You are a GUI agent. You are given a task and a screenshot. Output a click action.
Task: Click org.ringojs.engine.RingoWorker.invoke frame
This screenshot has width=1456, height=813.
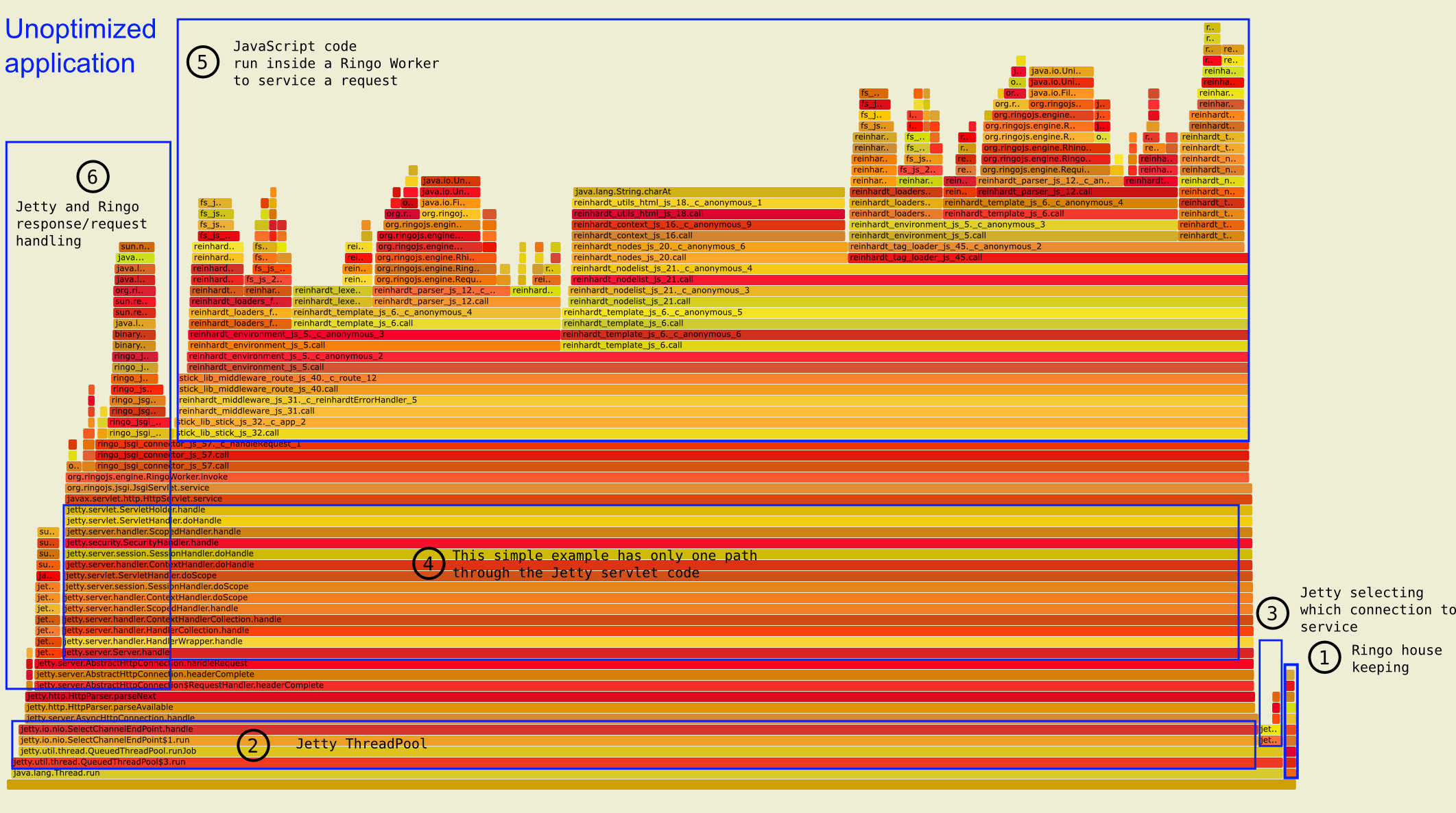pos(657,477)
